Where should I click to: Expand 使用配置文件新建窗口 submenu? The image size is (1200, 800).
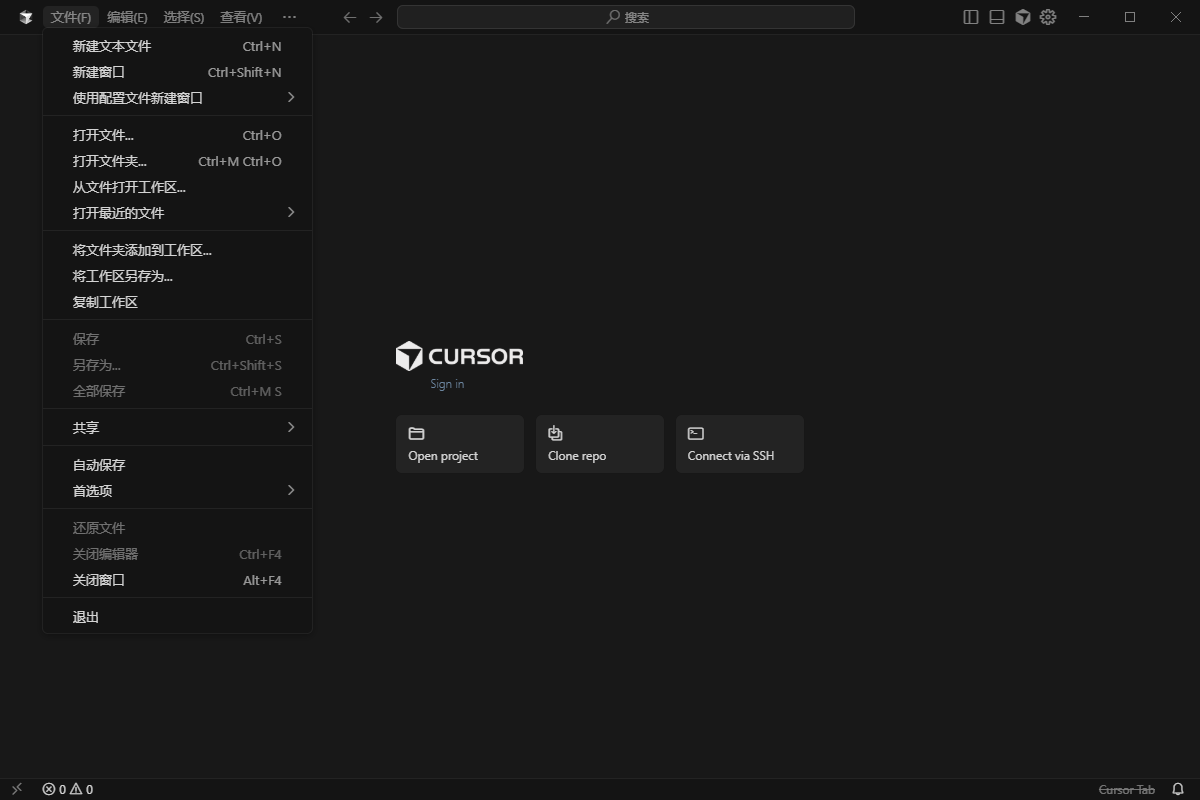pyautogui.click(x=140, y=97)
